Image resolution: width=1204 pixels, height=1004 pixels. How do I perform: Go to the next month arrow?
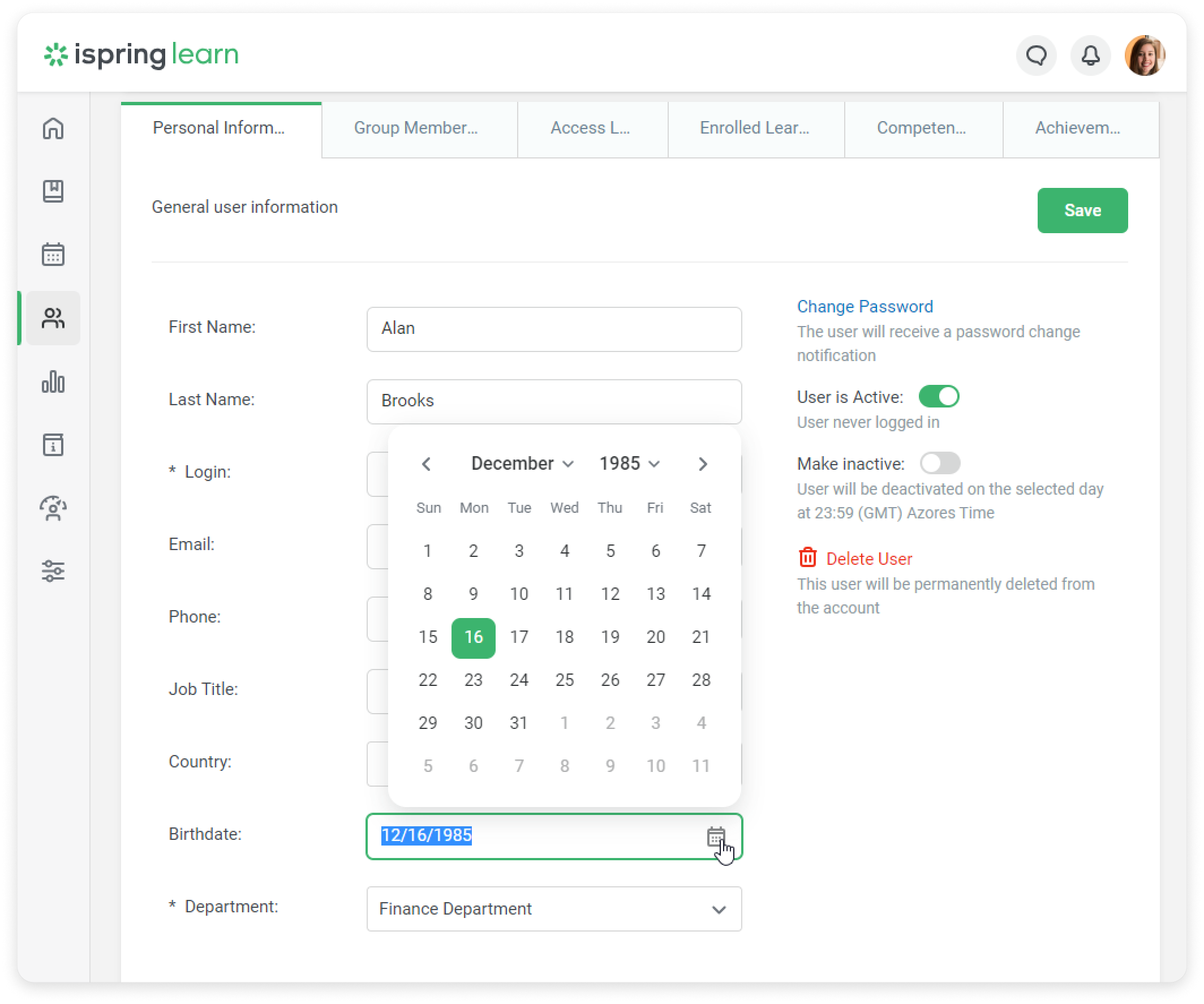[702, 464]
